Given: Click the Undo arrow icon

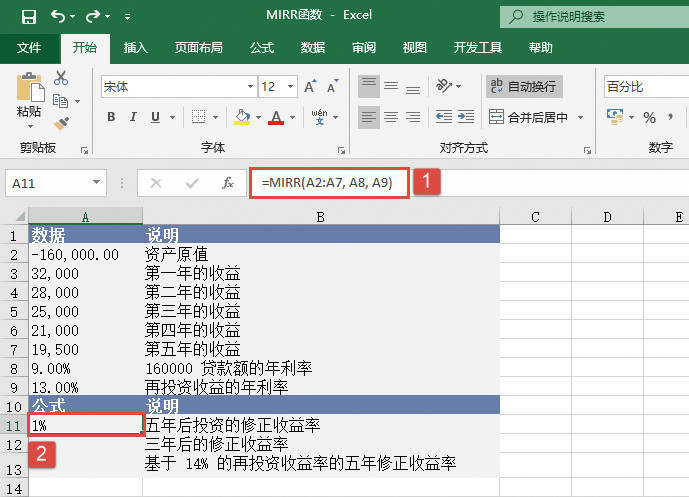Looking at the screenshot, I should click(x=58, y=17).
